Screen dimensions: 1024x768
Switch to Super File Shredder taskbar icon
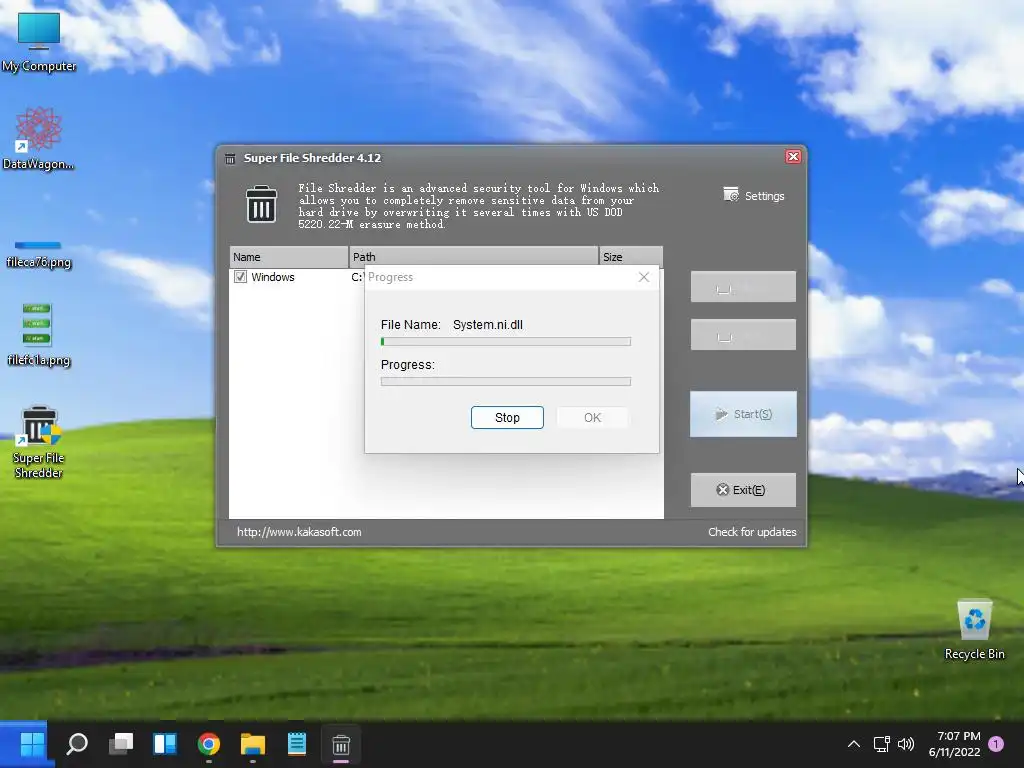click(341, 744)
